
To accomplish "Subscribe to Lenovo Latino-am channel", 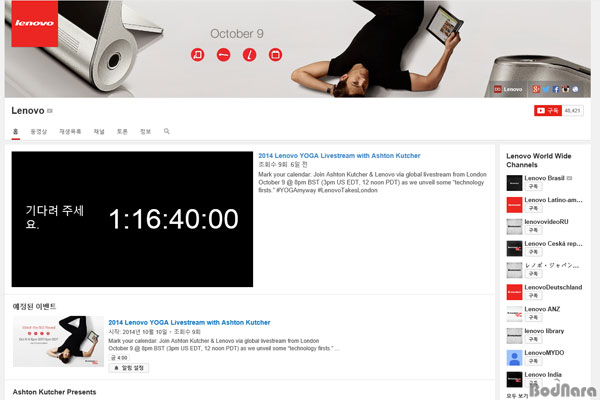I will (533, 208).
